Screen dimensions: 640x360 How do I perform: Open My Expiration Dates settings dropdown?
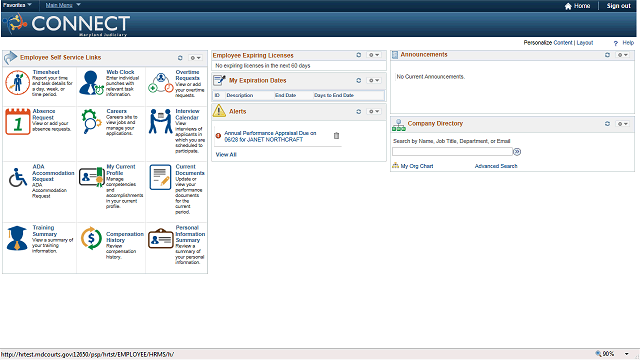[374, 80]
